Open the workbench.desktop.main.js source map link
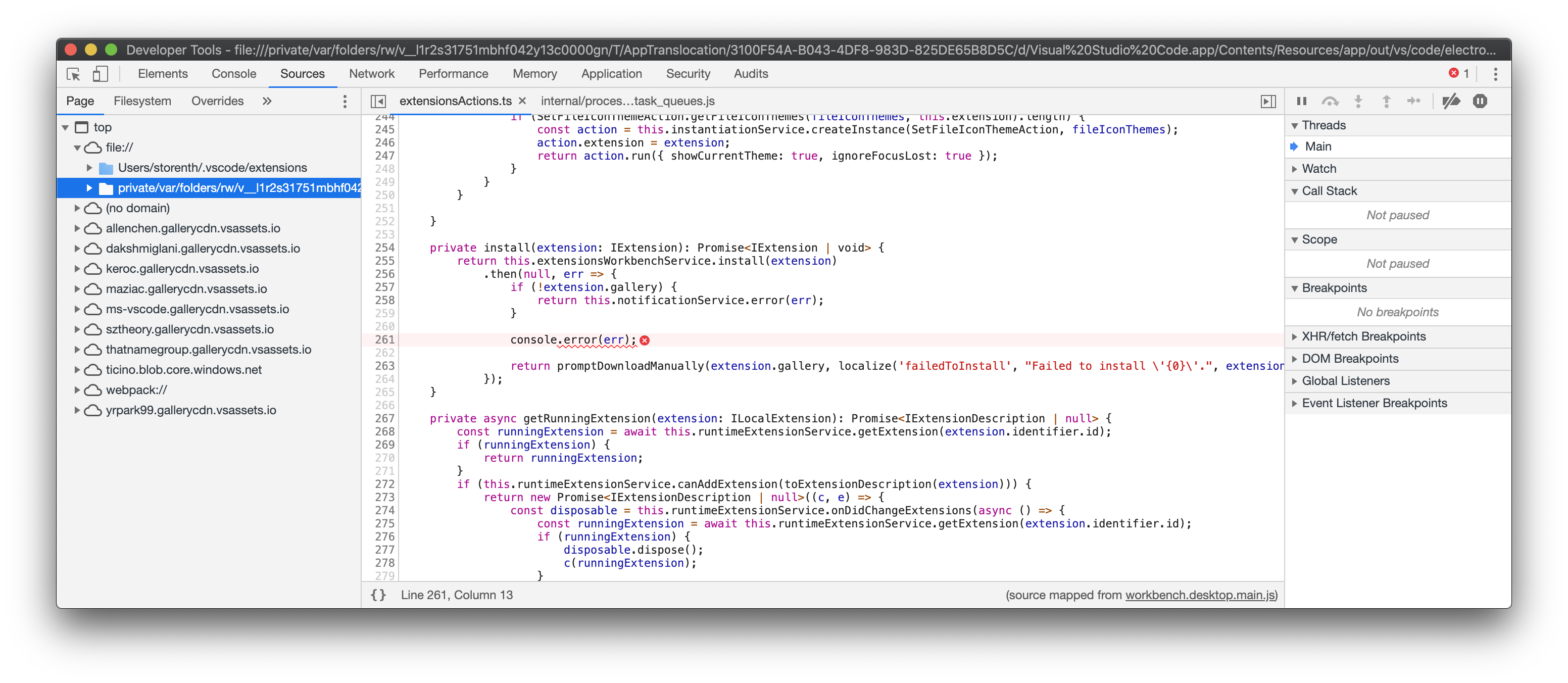Image resolution: width=1568 pixels, height=683 pixels. pyautogui.click(x=1200, y=595)
